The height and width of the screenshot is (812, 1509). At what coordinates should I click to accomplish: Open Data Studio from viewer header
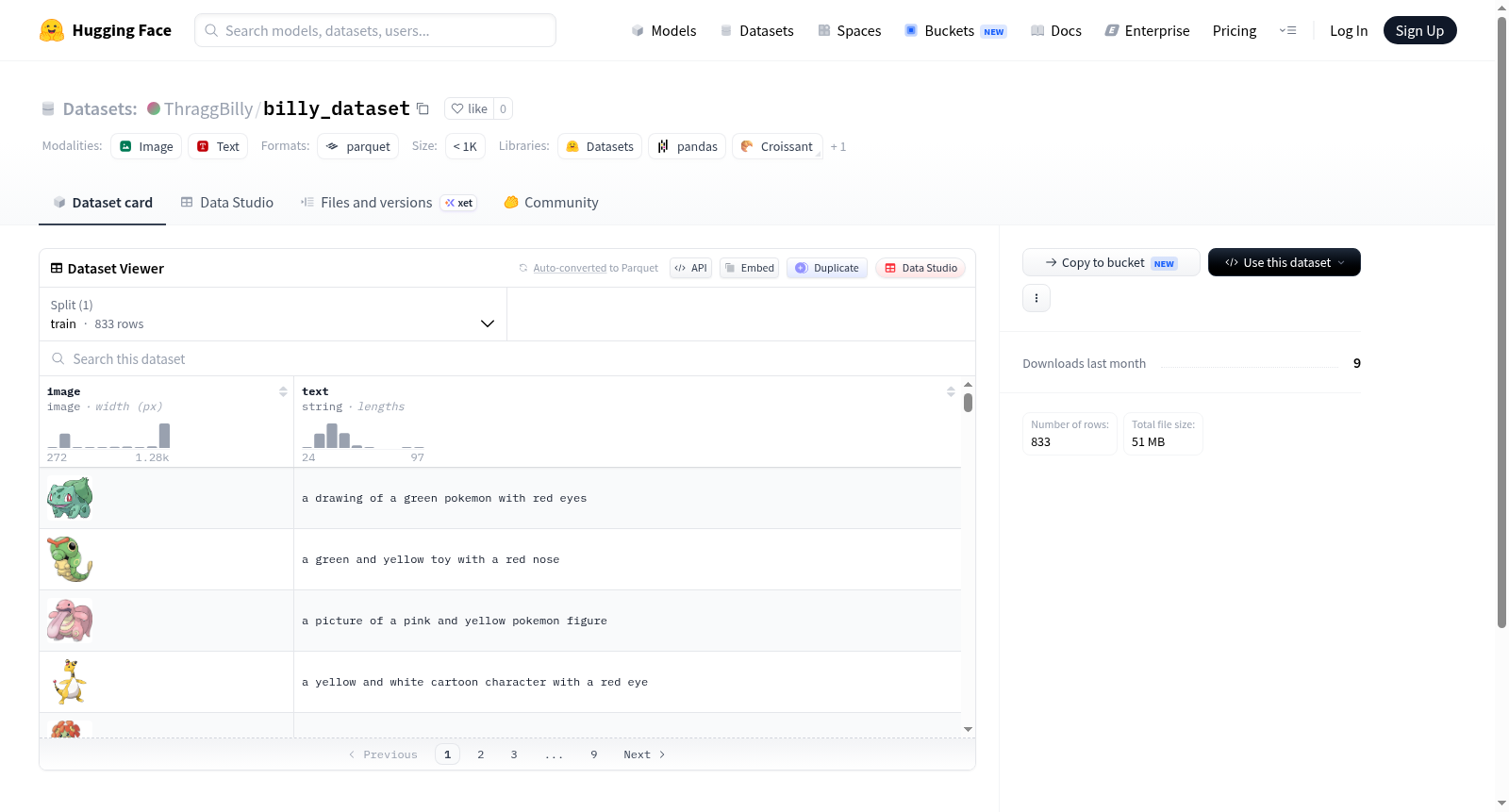tap(920, 268)
